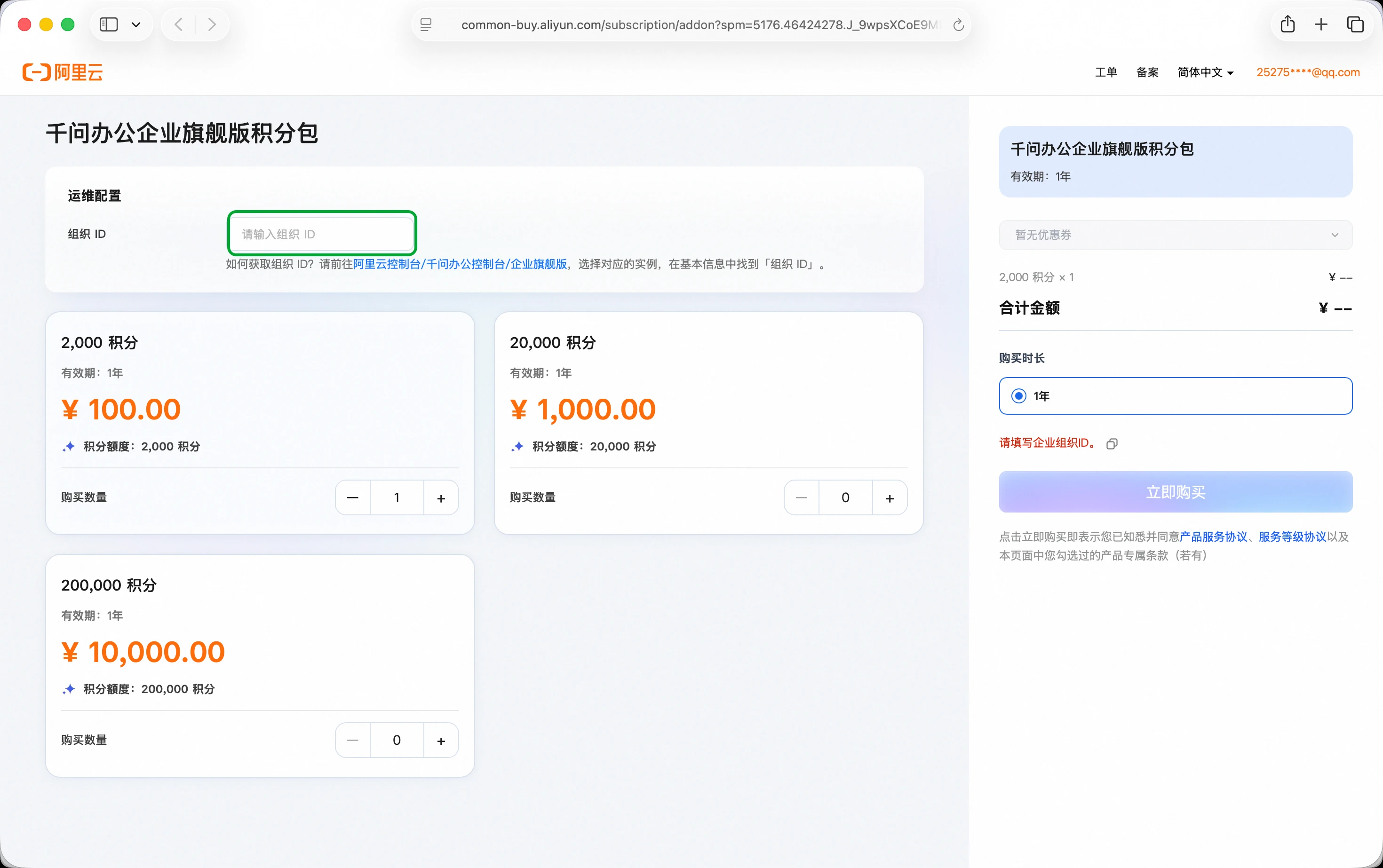Screen dimensions: 1383x868
Task: Click the 千问办公企业旗舰版积分包 summary card title
Action: coord(1102,149)
